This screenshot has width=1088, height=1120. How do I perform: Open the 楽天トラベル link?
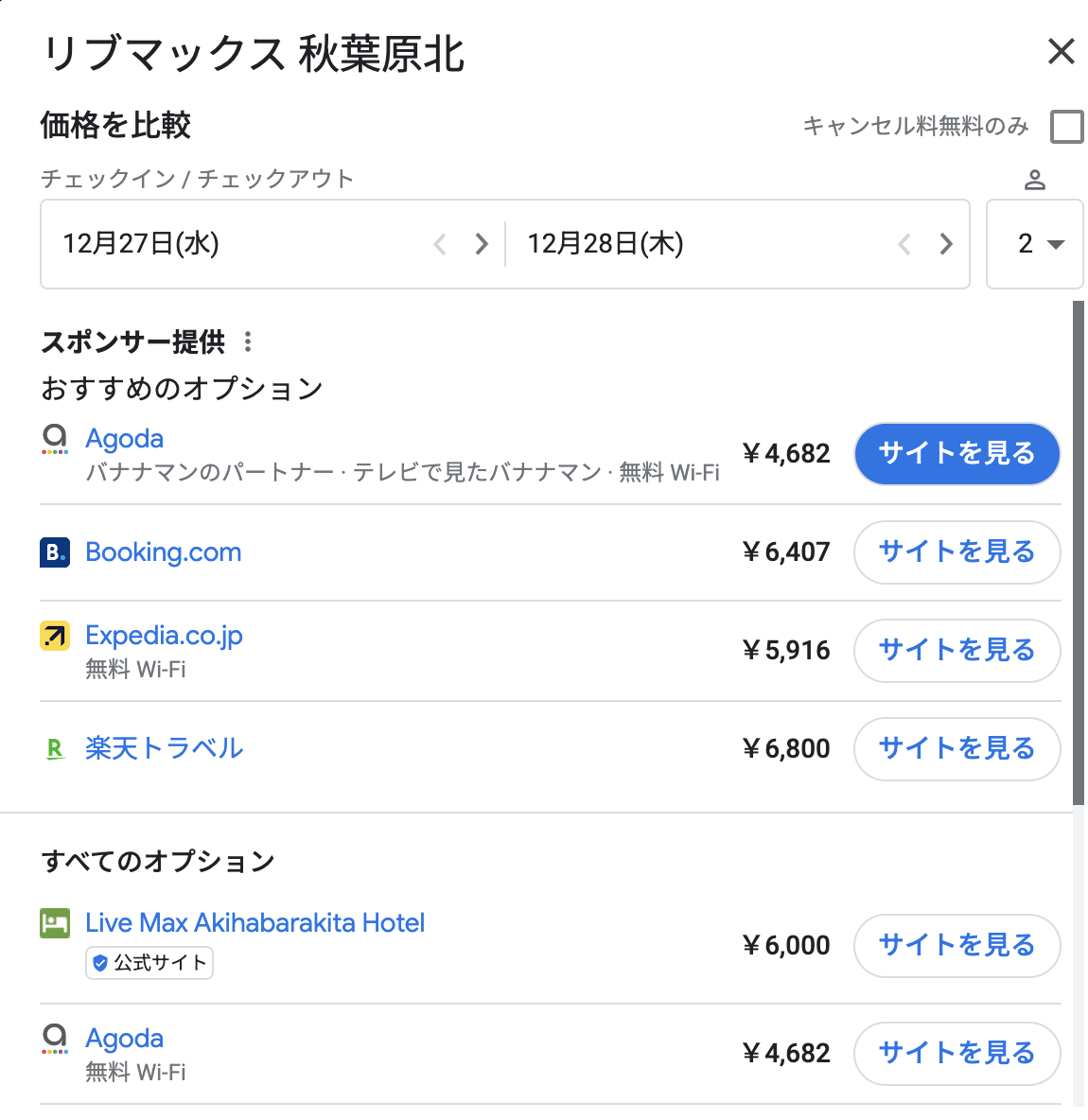(x=165, y=748)
